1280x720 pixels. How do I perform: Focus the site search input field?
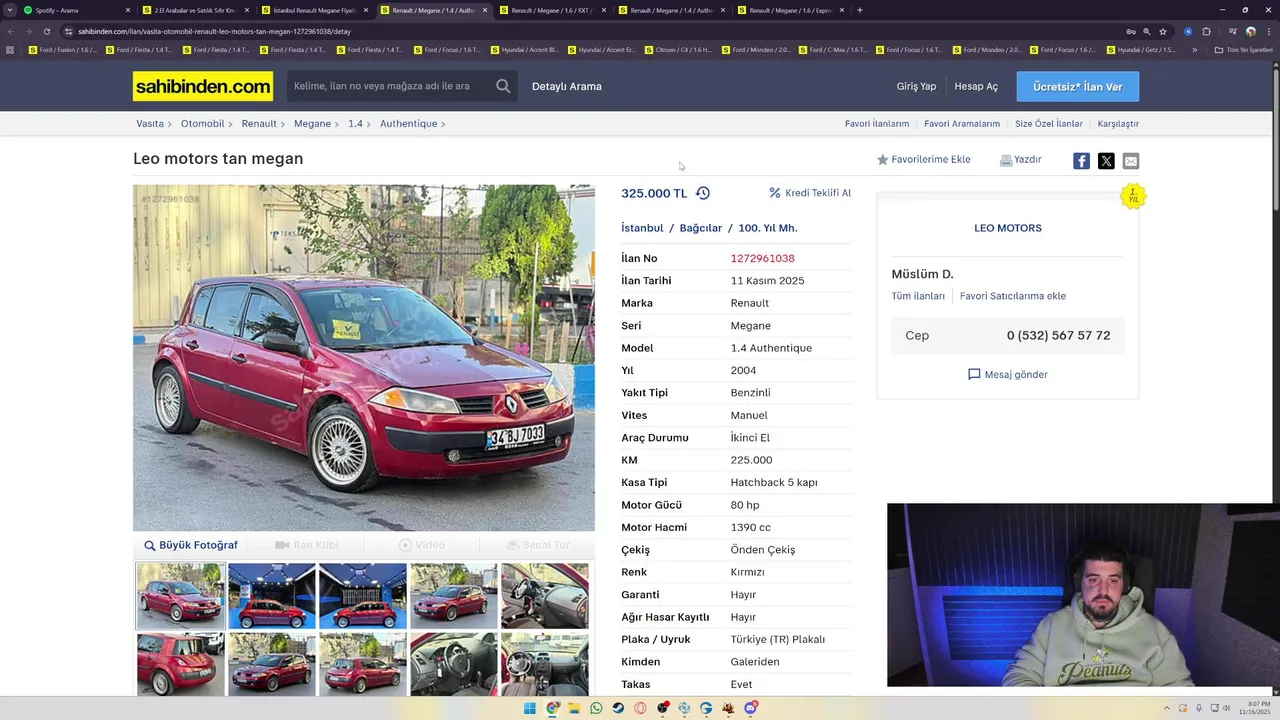(390, 86)
